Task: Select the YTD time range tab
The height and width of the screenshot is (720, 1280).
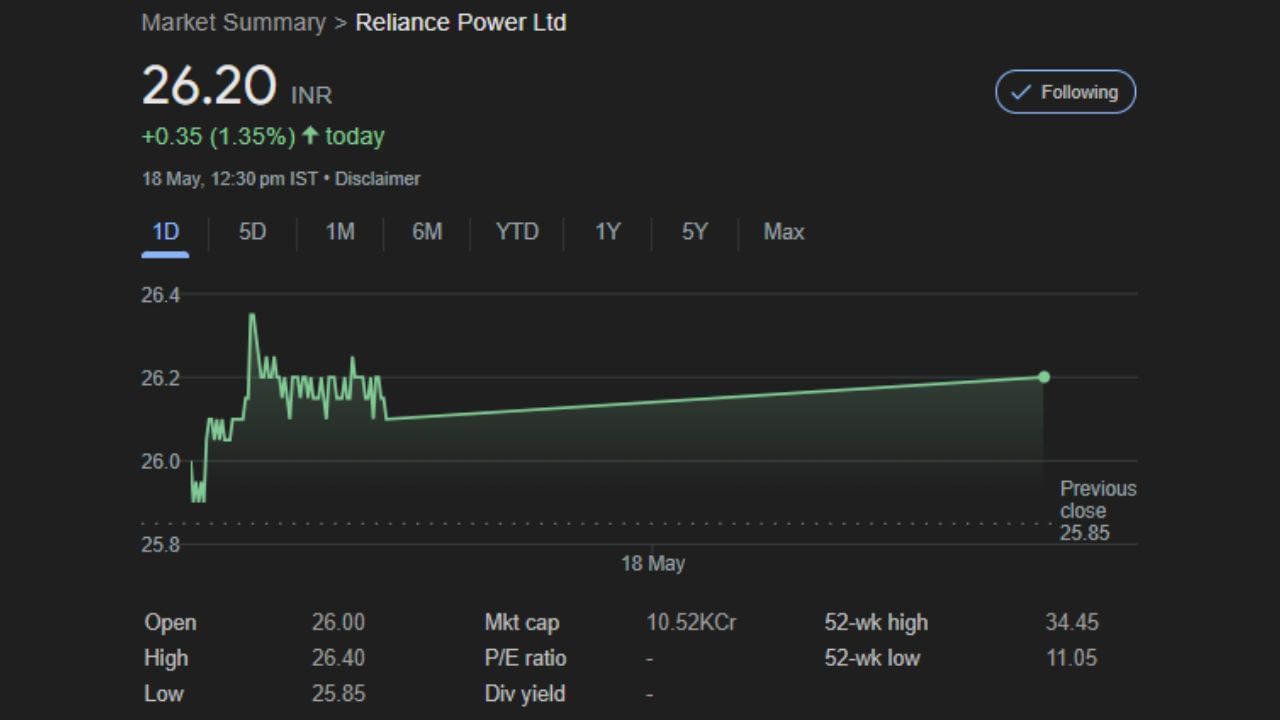Action: pos(517,232)
